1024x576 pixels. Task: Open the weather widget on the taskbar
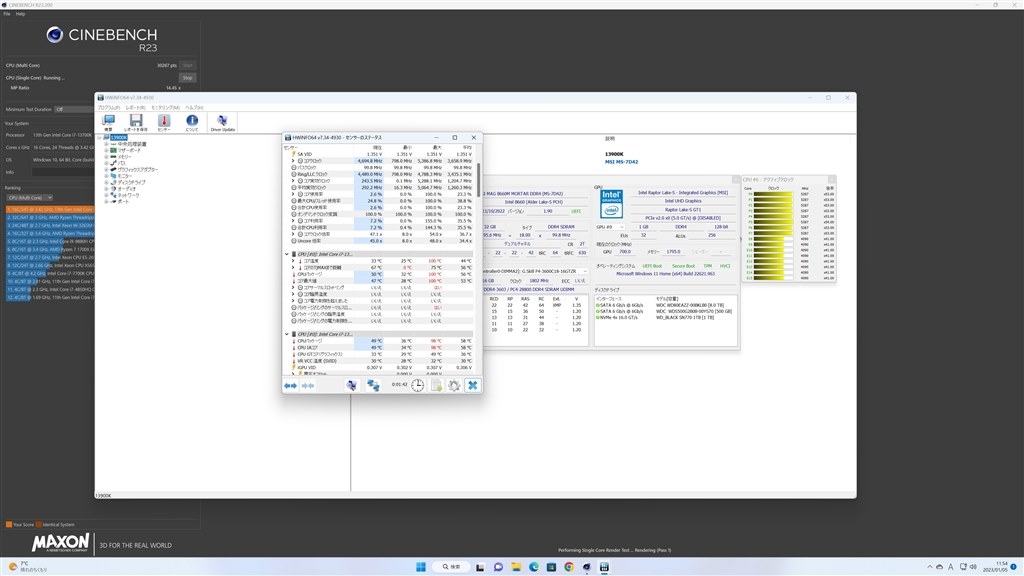[29, 566]
